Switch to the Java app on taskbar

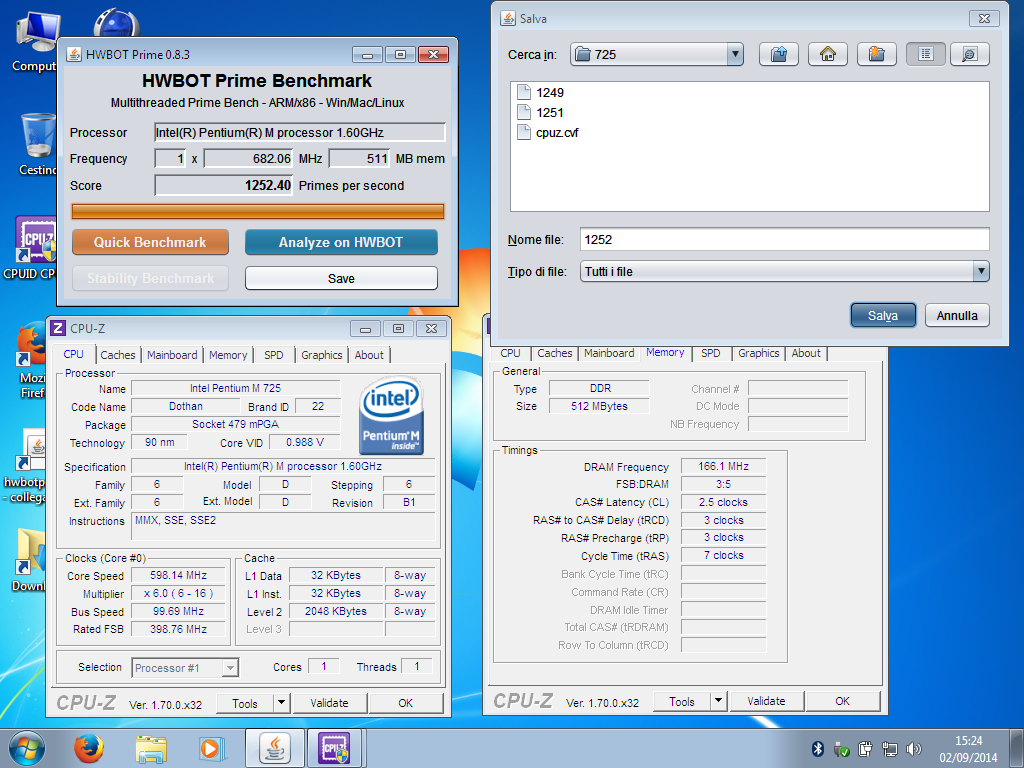pos(275,748)
